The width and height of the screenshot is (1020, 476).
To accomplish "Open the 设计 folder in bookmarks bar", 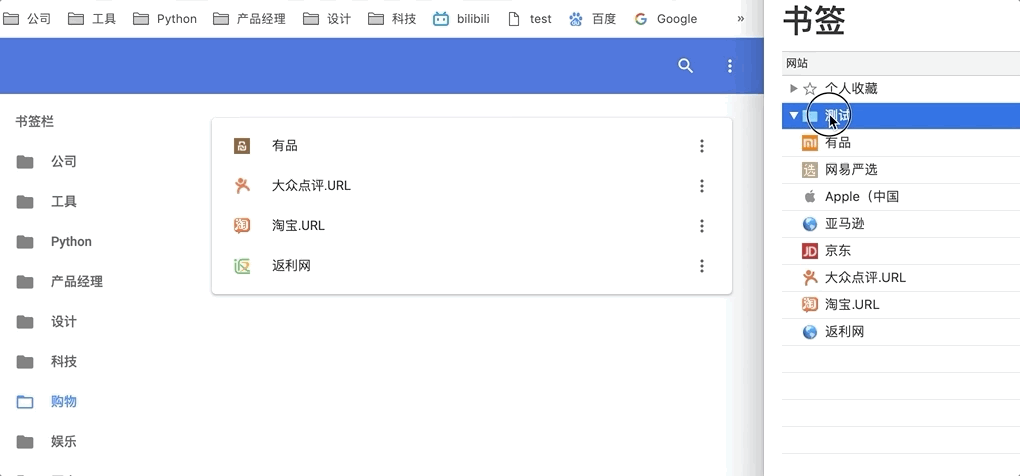I will coord(327,19).
